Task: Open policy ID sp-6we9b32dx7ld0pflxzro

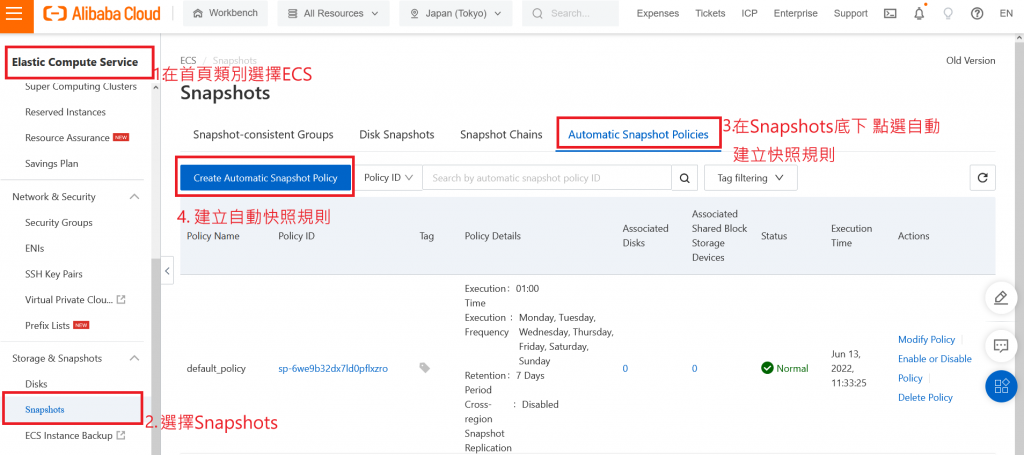Action: (333, 368)
